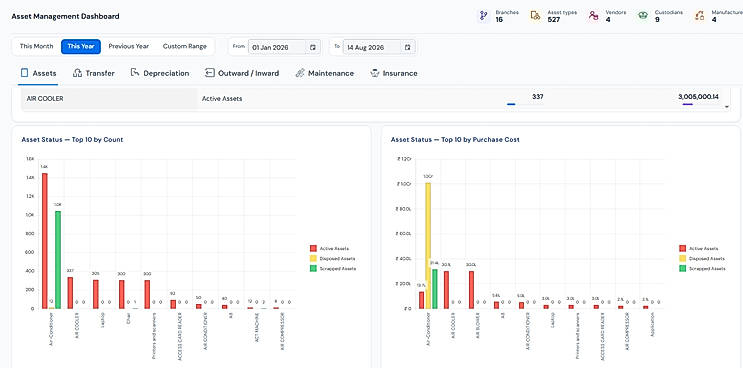Click the blue progress bar beside 337
Viewport: 743px width, 368px height.
point(511,104)
